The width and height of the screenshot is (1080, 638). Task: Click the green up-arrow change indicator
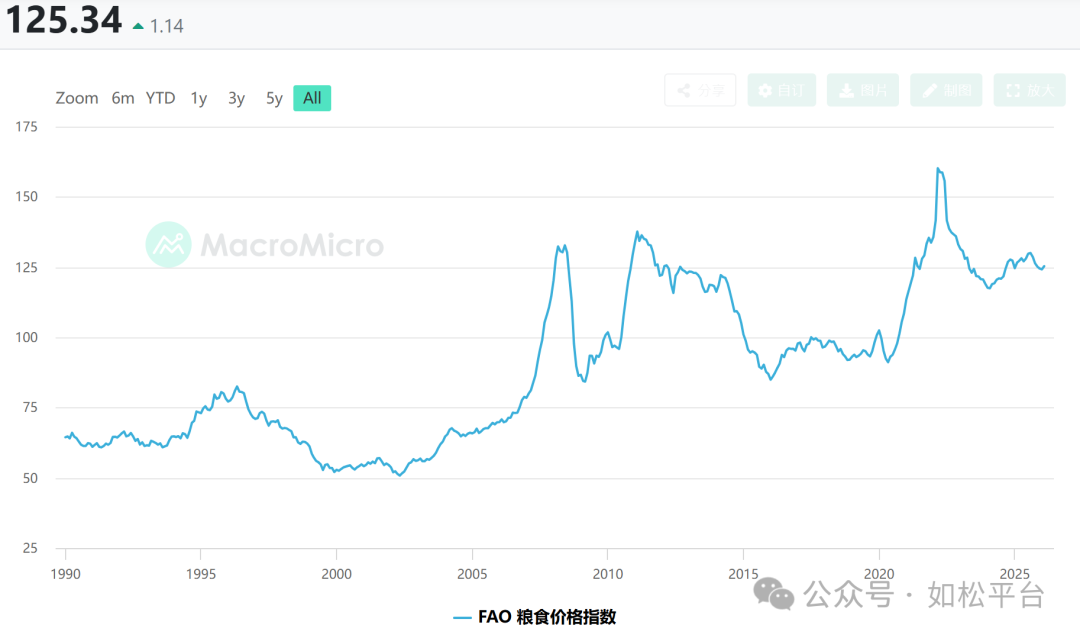[x=138, y=26]
